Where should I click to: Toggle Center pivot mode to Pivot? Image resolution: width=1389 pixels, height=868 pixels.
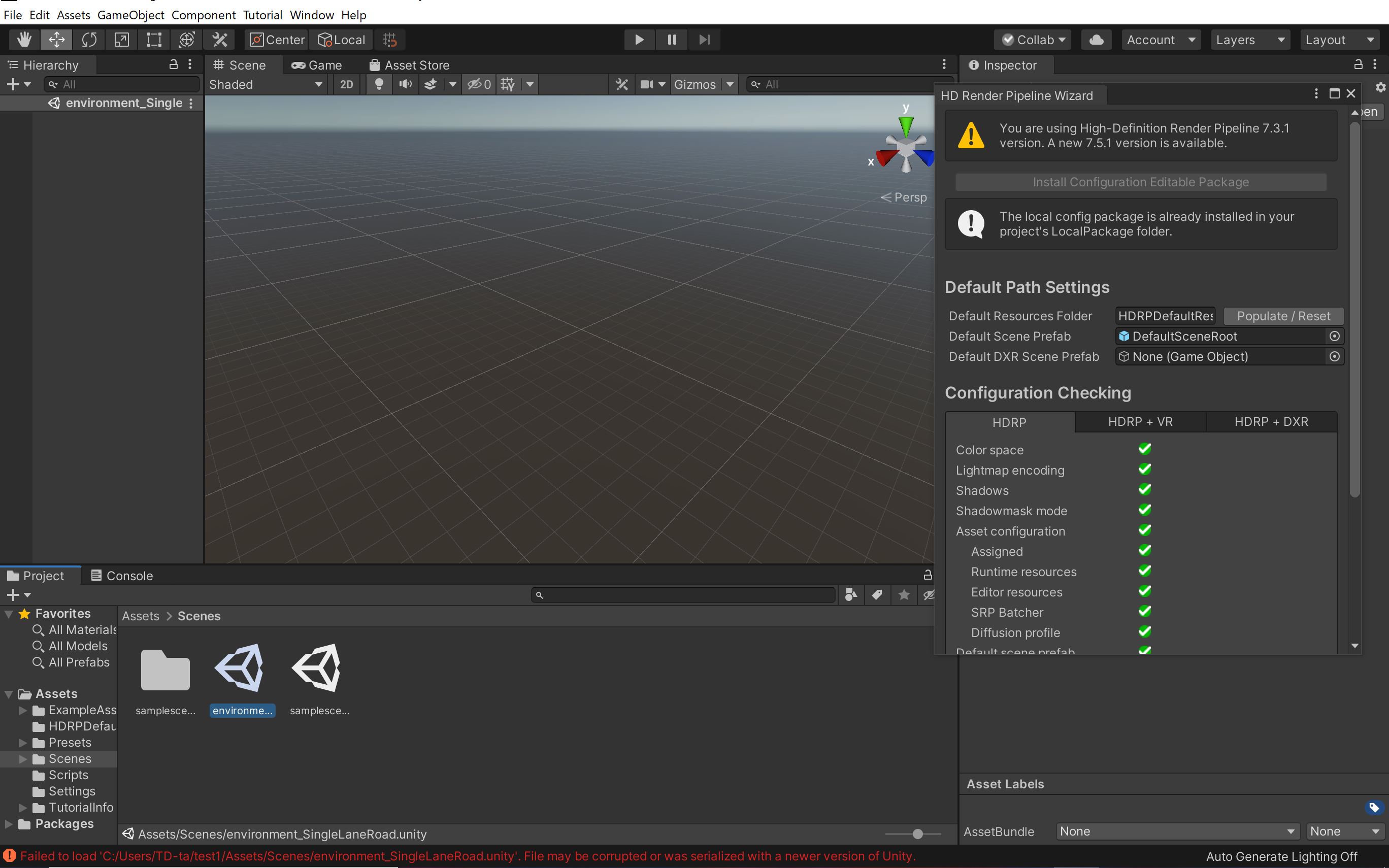tap(276, 39)
